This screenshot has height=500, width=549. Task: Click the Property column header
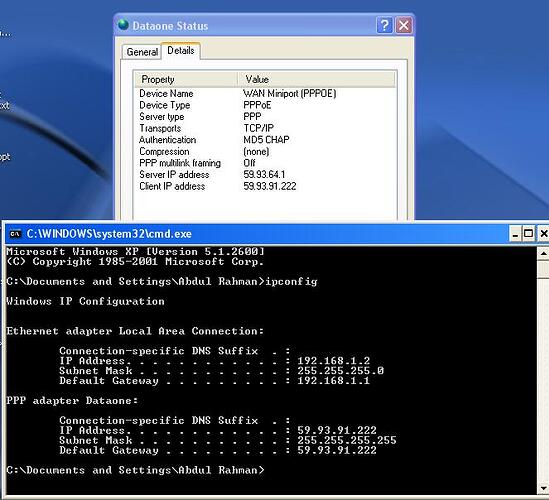pos(186,79)
